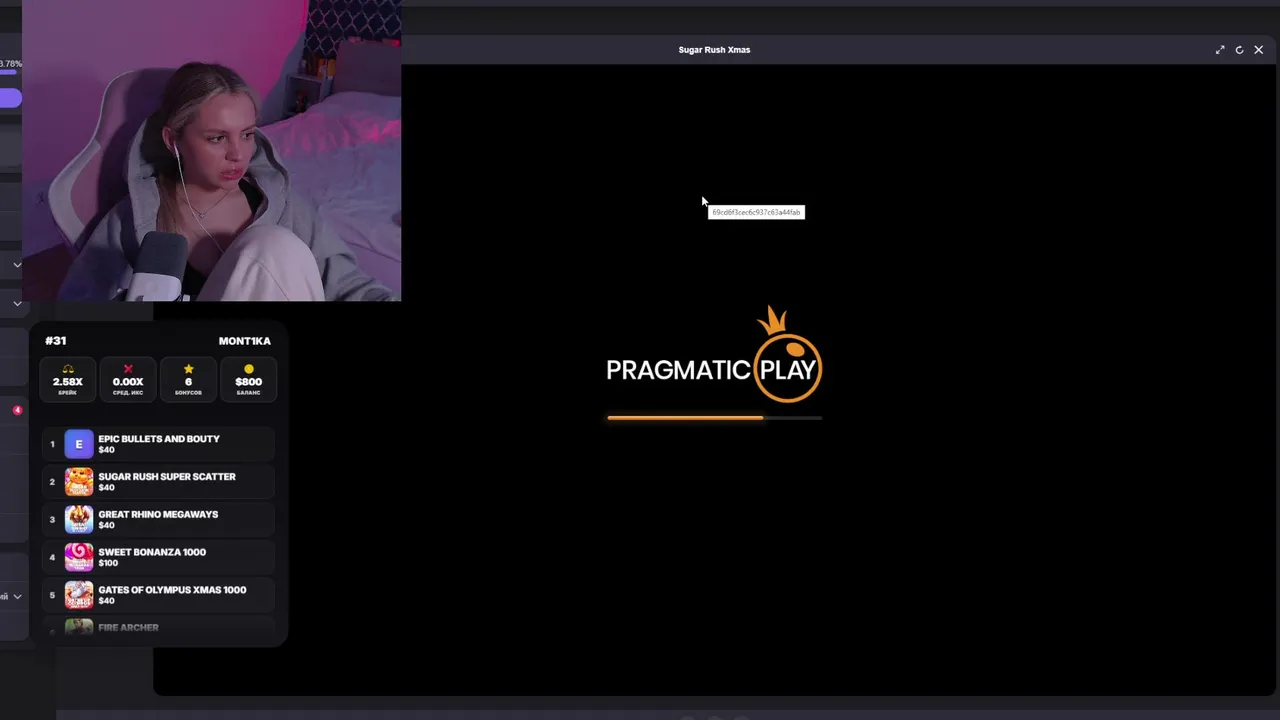The height and width of the screenshot is (720, 1280).
Task: Click the streamer webcam overlay
Action: click(x=211, y=150)
